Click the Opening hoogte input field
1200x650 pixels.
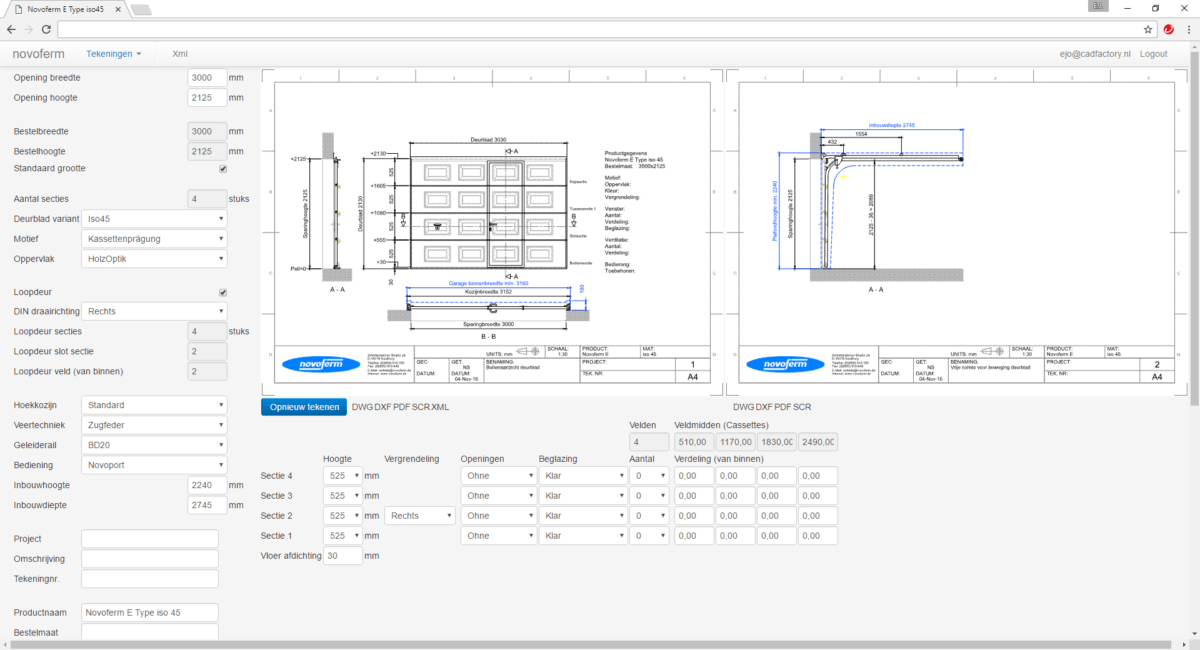pyautogui.click(x=207, y=97)
